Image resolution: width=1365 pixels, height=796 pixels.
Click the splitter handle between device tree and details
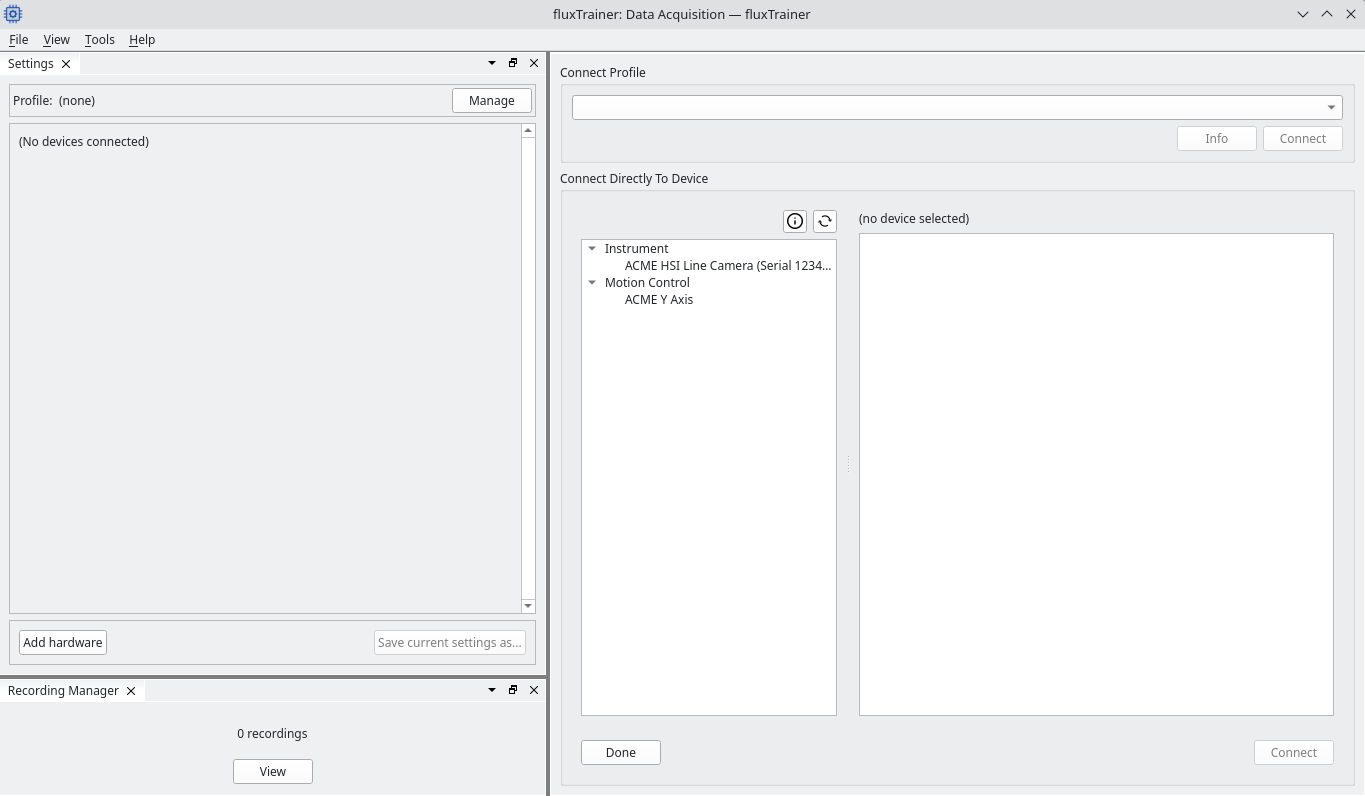pos(848,464)
